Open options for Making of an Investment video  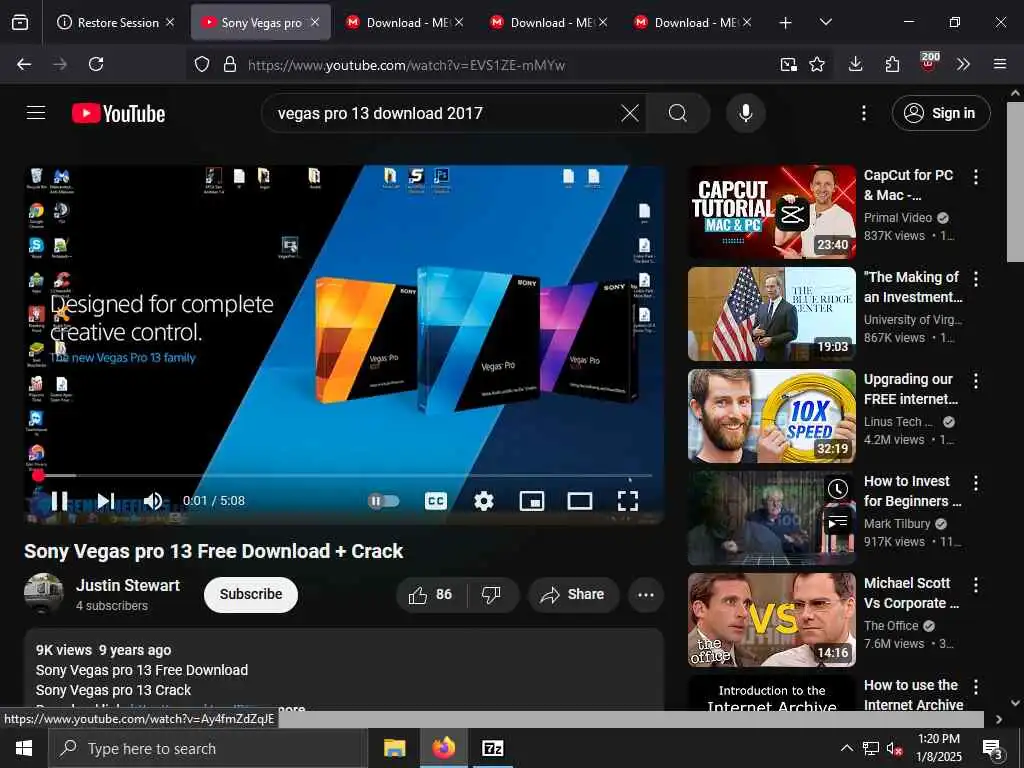point(976,279)
